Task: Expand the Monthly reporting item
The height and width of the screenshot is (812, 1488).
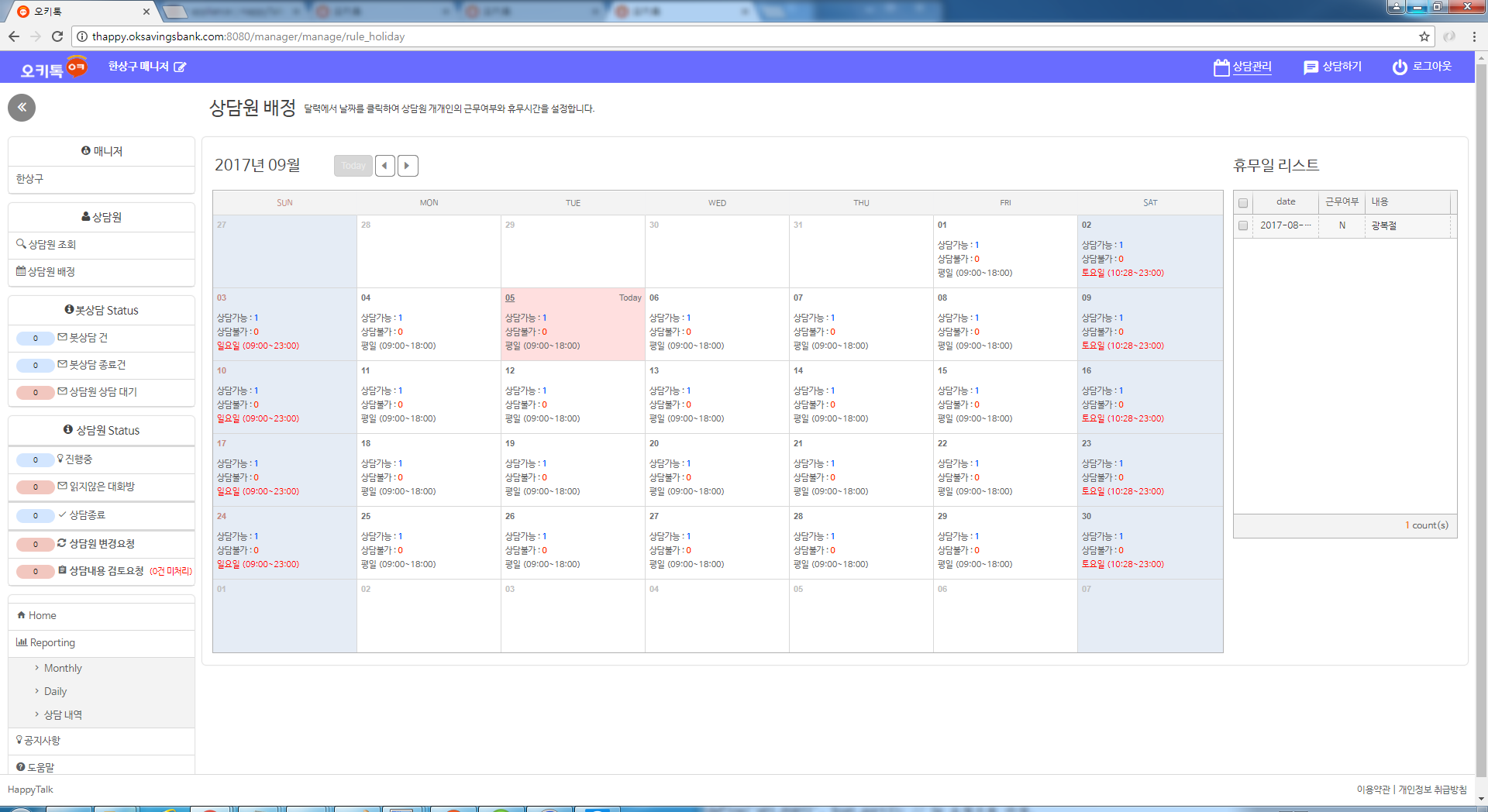Action: [63, 668]
